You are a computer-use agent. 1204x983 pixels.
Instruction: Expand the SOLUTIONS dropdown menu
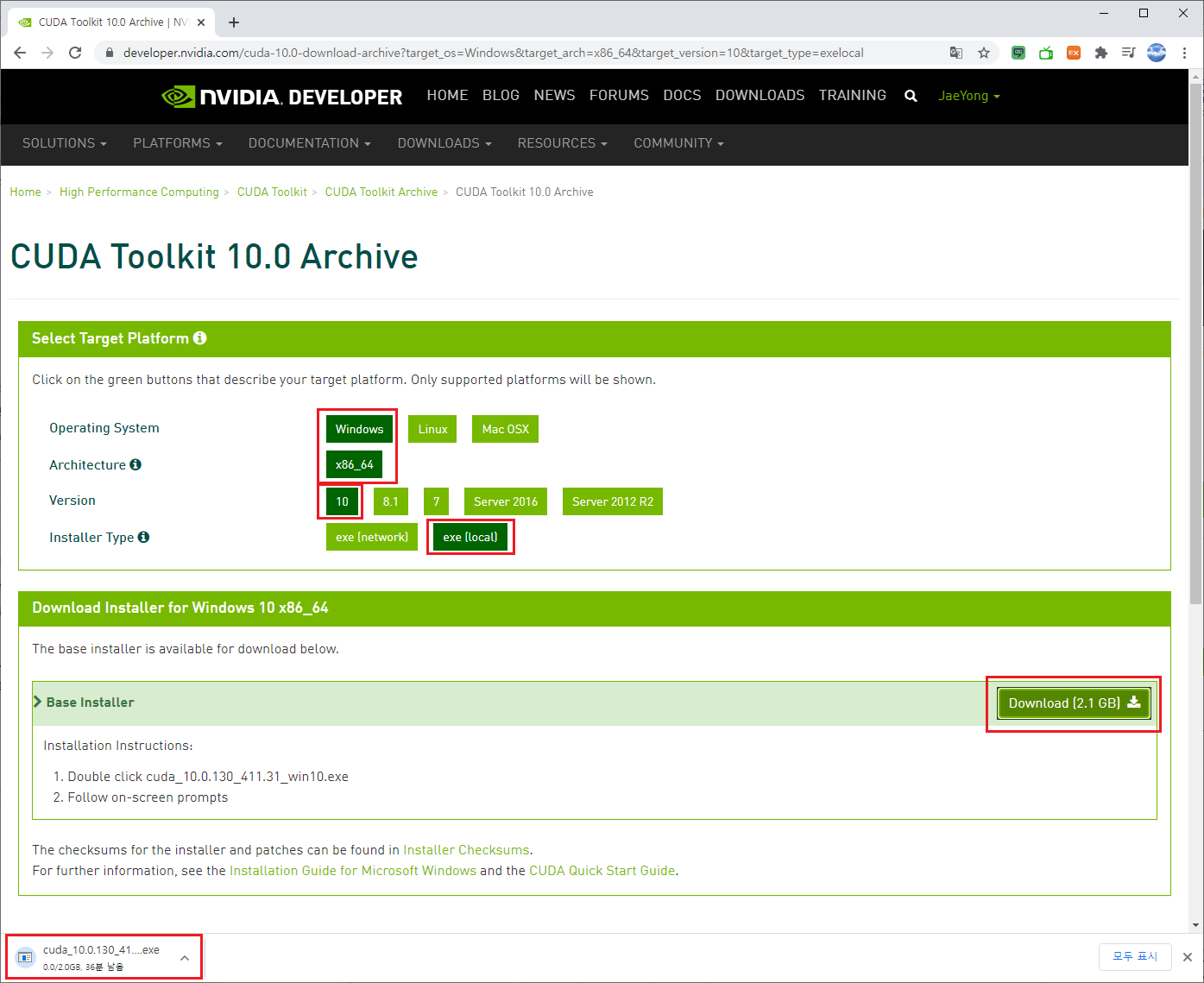coord(65,143)
